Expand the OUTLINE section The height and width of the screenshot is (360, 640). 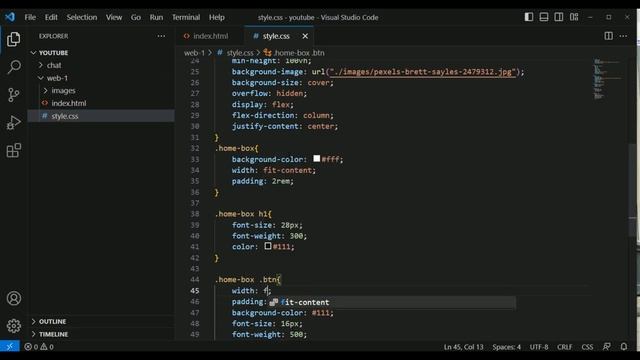(102, 322)
